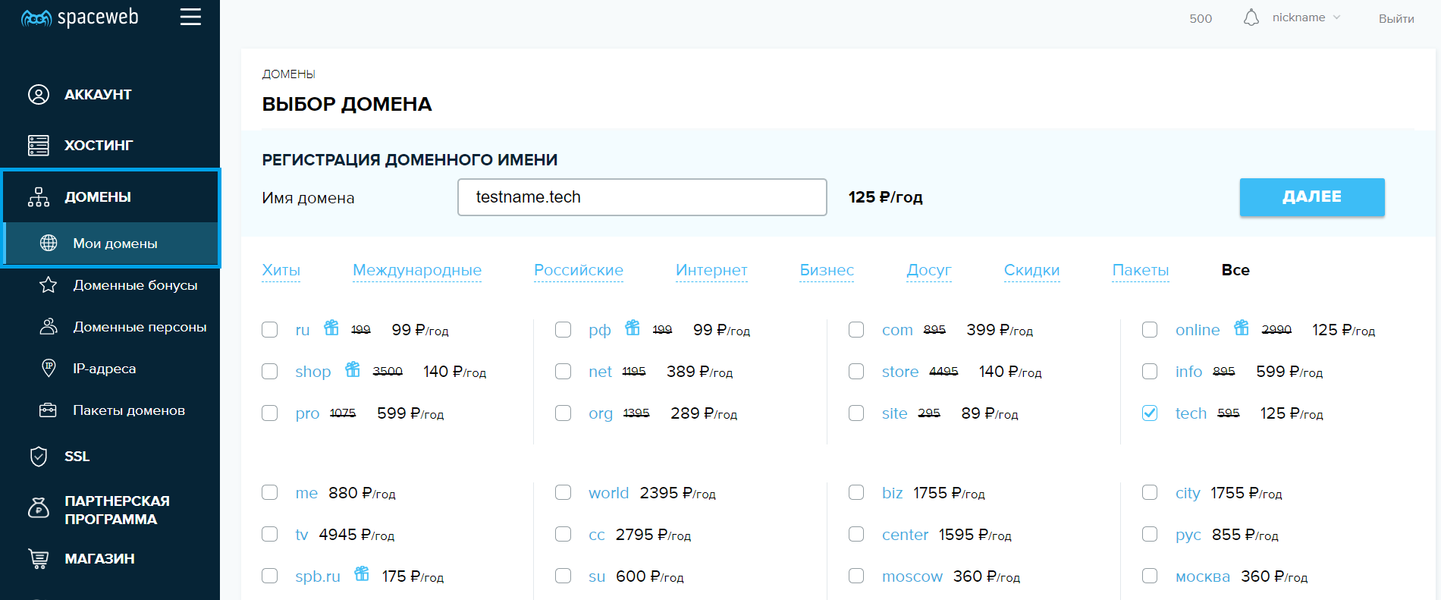Screen dimensions: 1441x600
Task: Open the Hosting server icon
Action: click(x=38, y=146)
